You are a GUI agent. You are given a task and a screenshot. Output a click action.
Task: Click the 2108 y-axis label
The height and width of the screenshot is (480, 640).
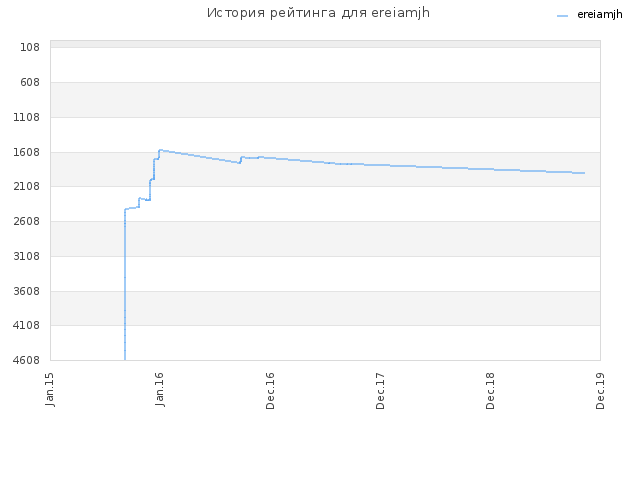tap(27, 187)
